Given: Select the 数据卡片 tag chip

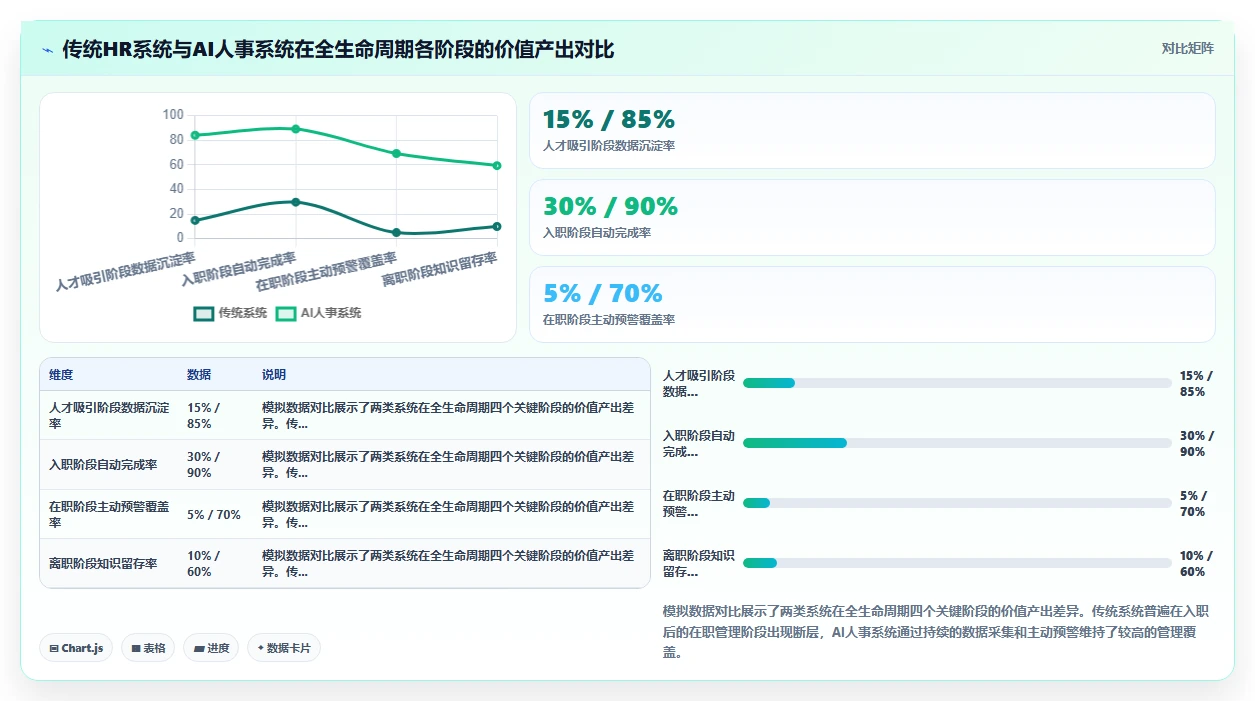Looking at the screenshot, I should (x=284, y=648).
